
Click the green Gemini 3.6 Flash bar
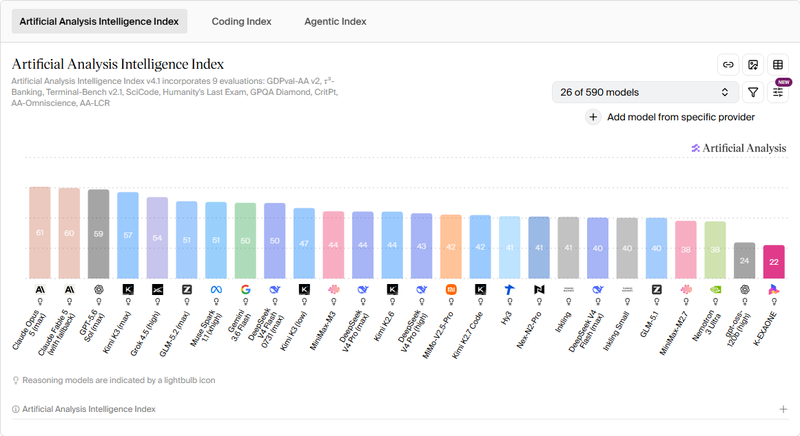tap(245, 241)
